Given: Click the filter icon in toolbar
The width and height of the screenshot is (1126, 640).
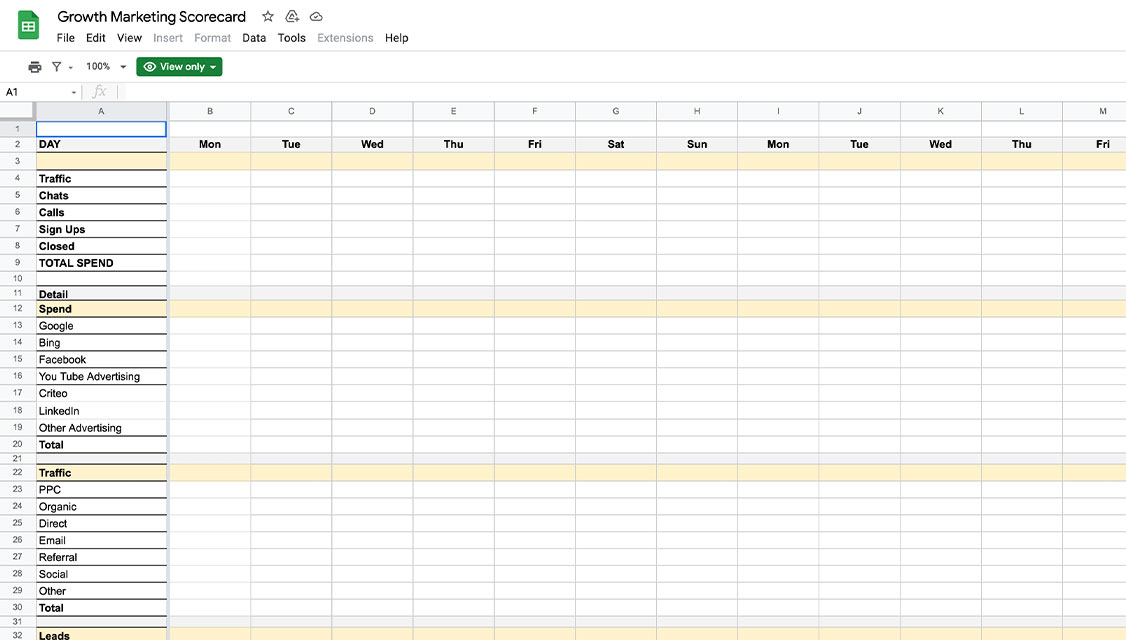Looking at the screenshot, I should pos(57,67).
